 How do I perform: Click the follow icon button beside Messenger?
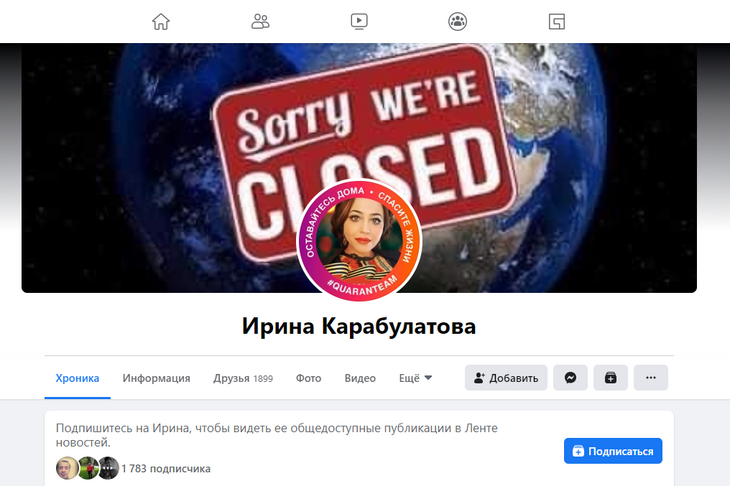coord(610,378)
